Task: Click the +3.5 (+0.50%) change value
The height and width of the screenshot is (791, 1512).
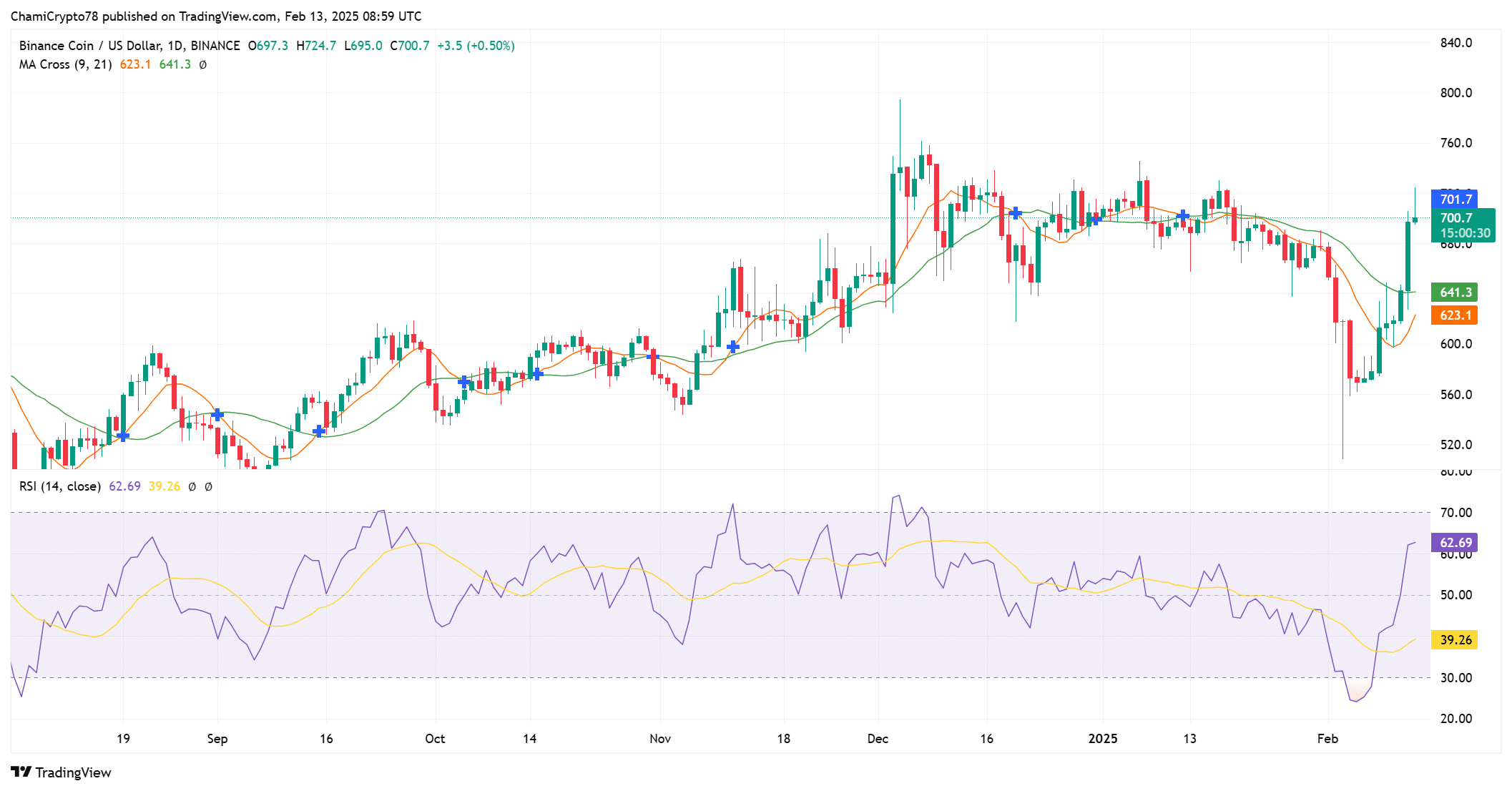Action: point(476,46)
